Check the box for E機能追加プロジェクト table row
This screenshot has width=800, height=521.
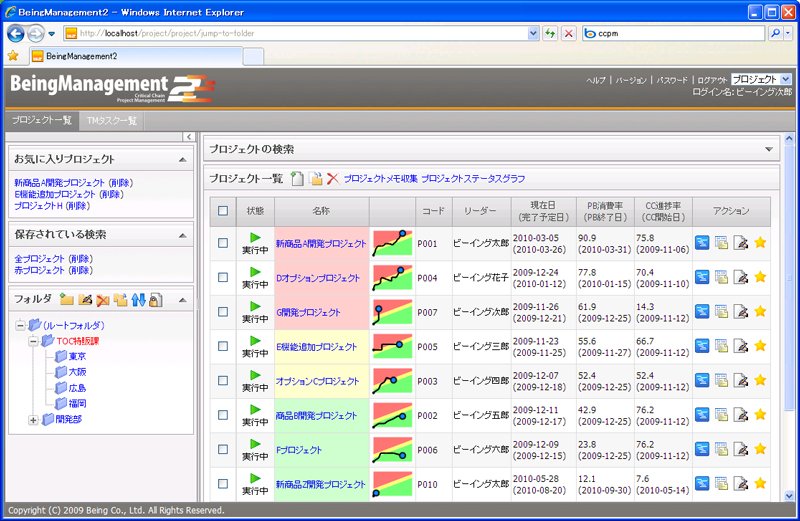pyautogui.click(x=223, y=346)
